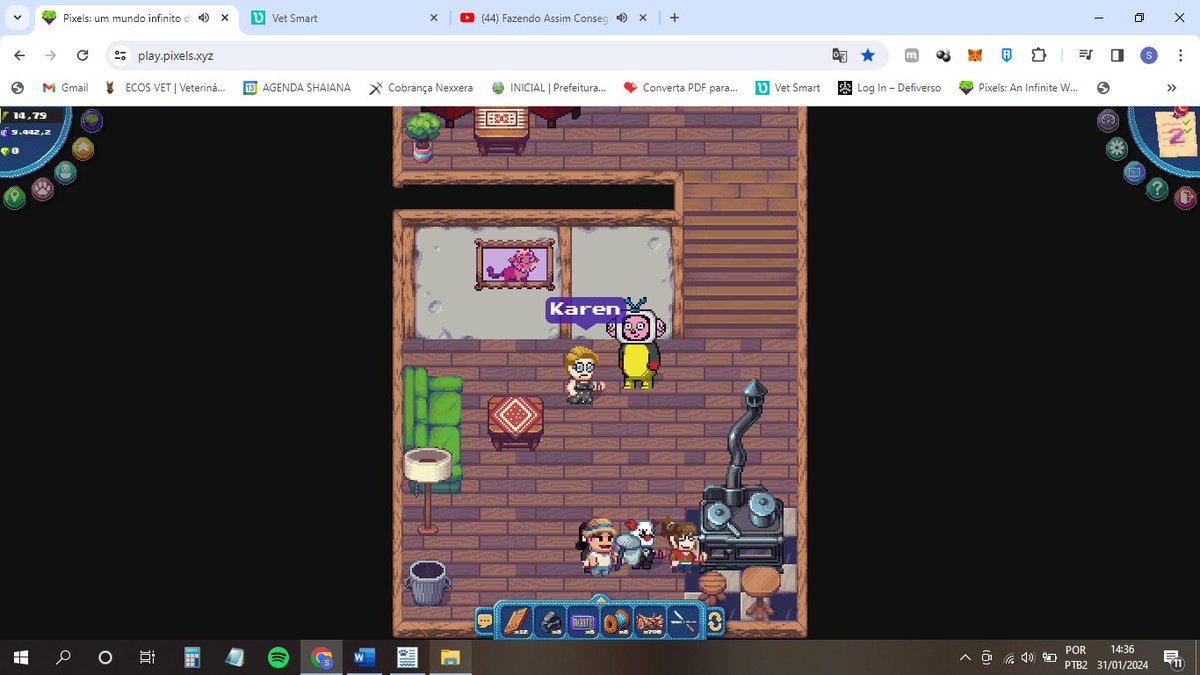Open the Windows Start menu
Screen dimensions: 1200x675
click(x=21, y=657)
